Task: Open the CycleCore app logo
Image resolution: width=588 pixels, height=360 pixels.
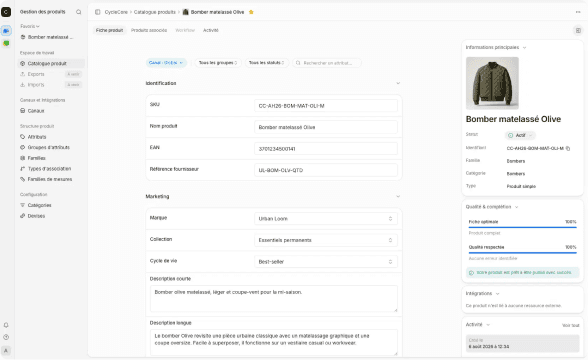Action: coord(6,12)
